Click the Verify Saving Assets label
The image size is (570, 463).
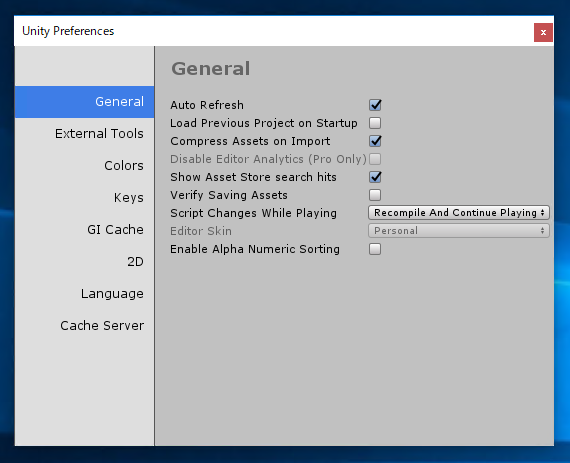229,195
